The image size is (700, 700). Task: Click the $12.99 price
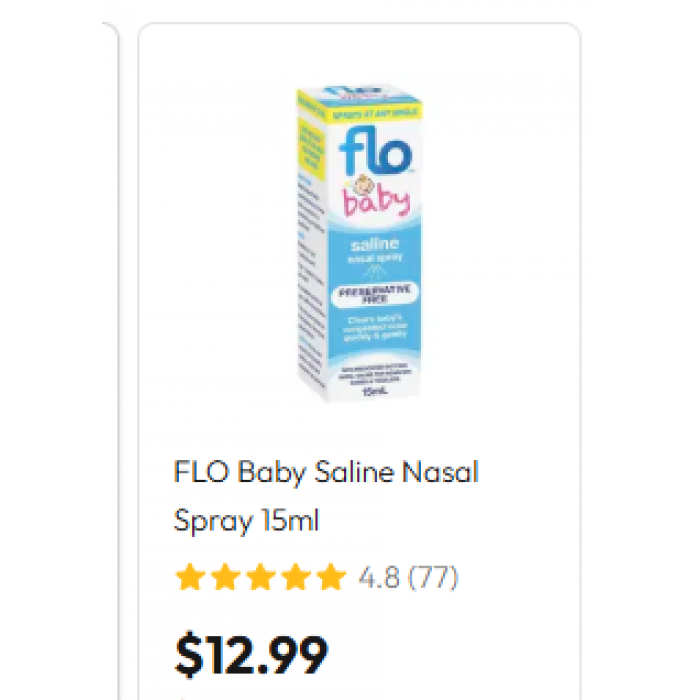pos(251,656)
